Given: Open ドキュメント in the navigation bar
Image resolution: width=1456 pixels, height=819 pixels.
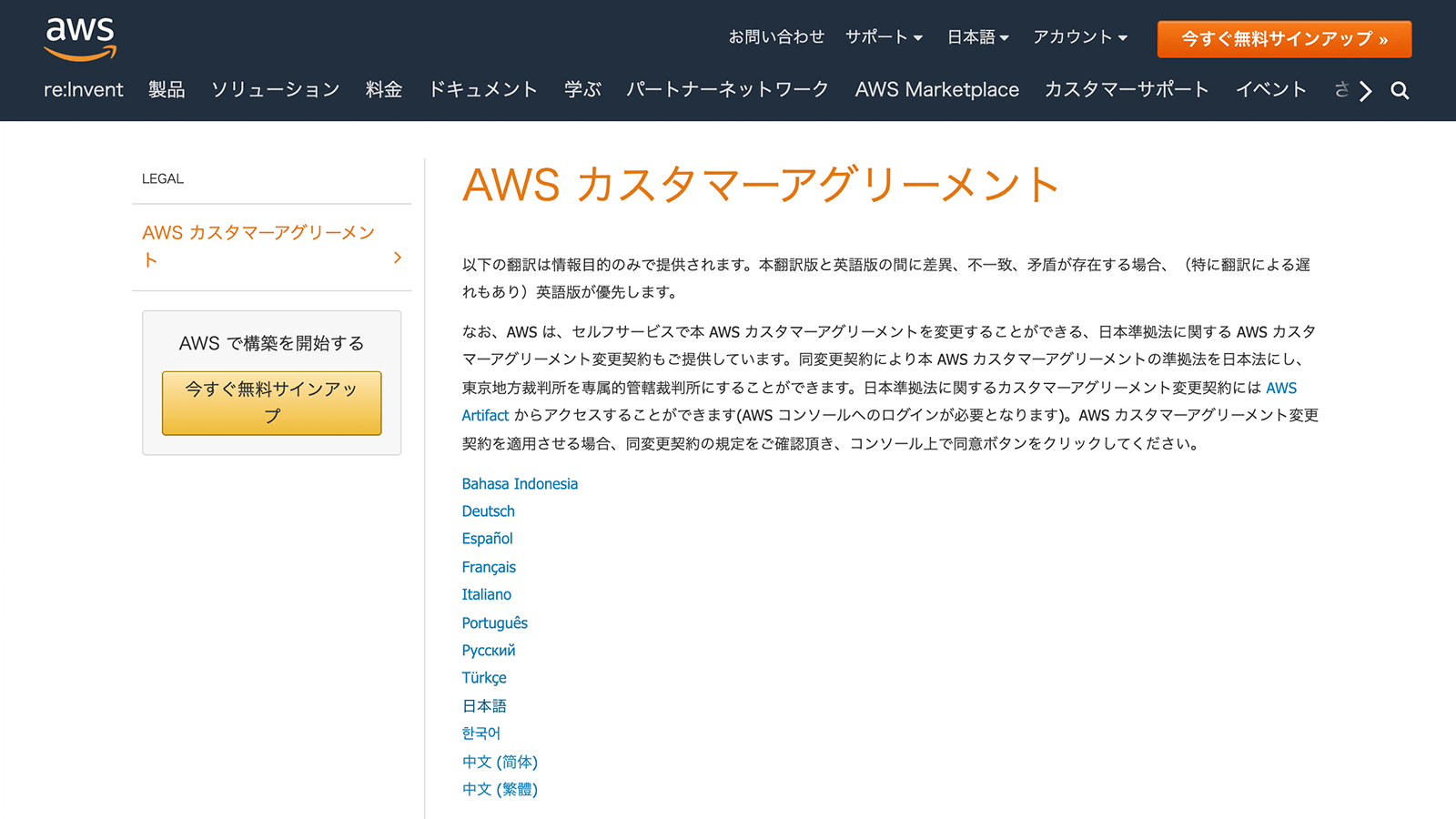Looking at the screenshot, I should 482,90.
